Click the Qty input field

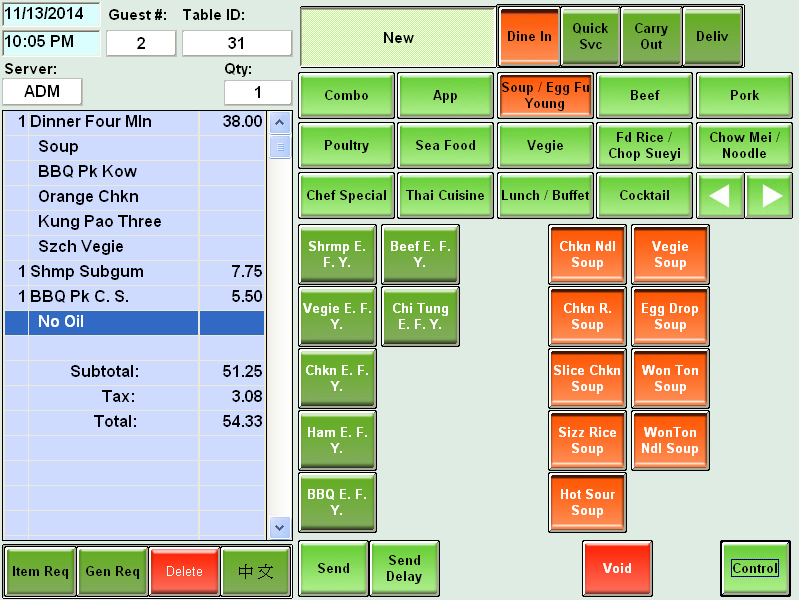coord(257,92)
